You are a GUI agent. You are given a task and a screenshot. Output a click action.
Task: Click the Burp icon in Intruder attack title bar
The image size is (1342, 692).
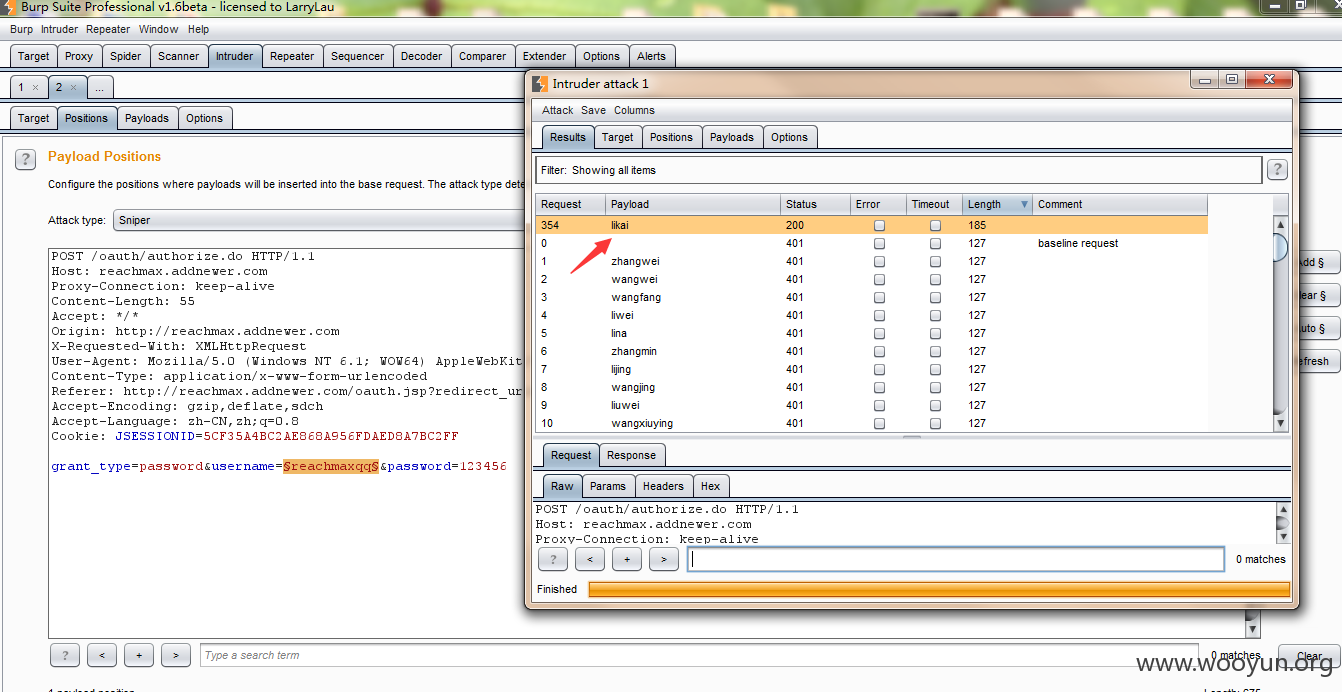[x=540, y=84]
